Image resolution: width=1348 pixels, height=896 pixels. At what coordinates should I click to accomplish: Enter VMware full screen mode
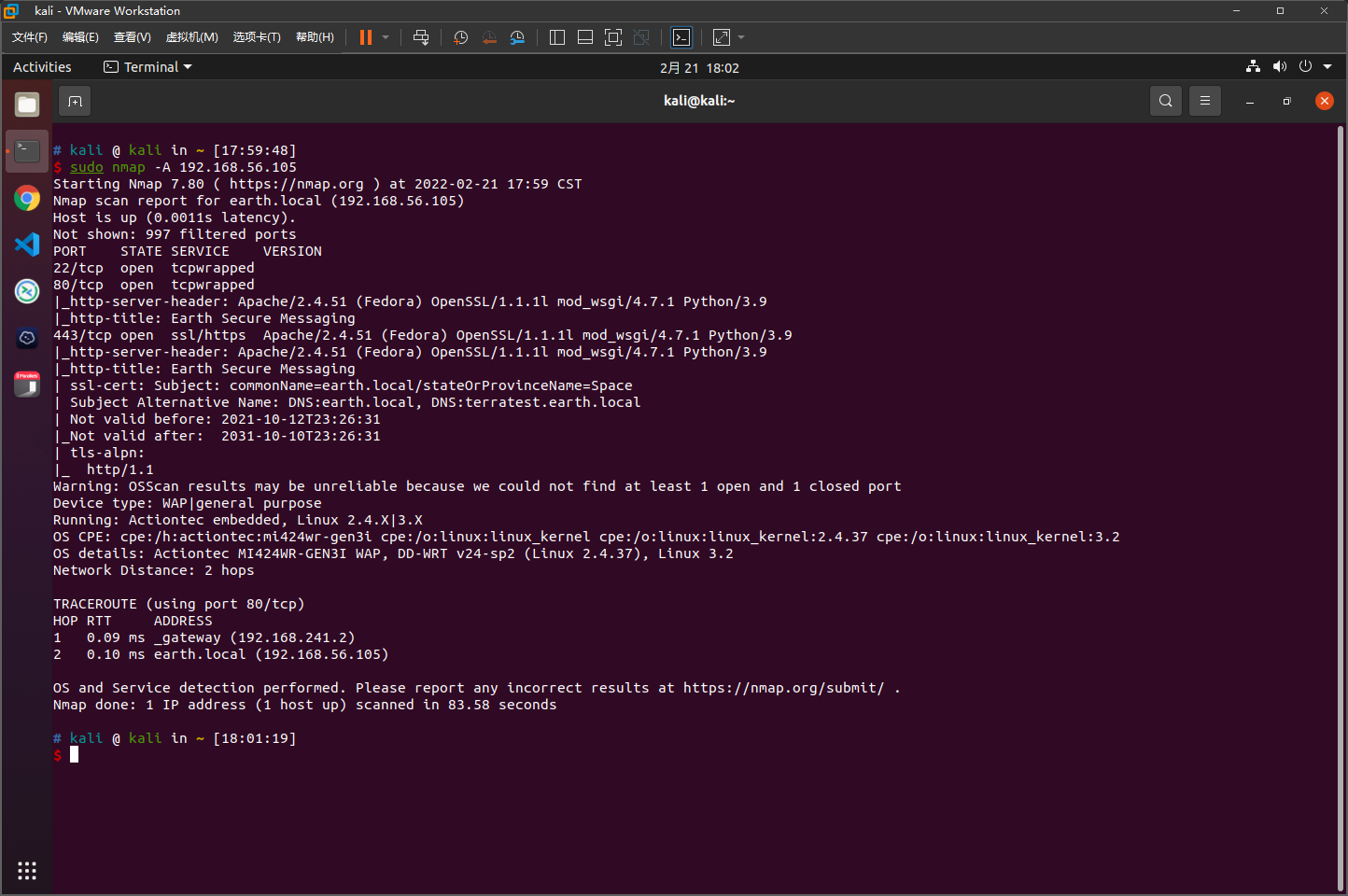coord(613,37)
